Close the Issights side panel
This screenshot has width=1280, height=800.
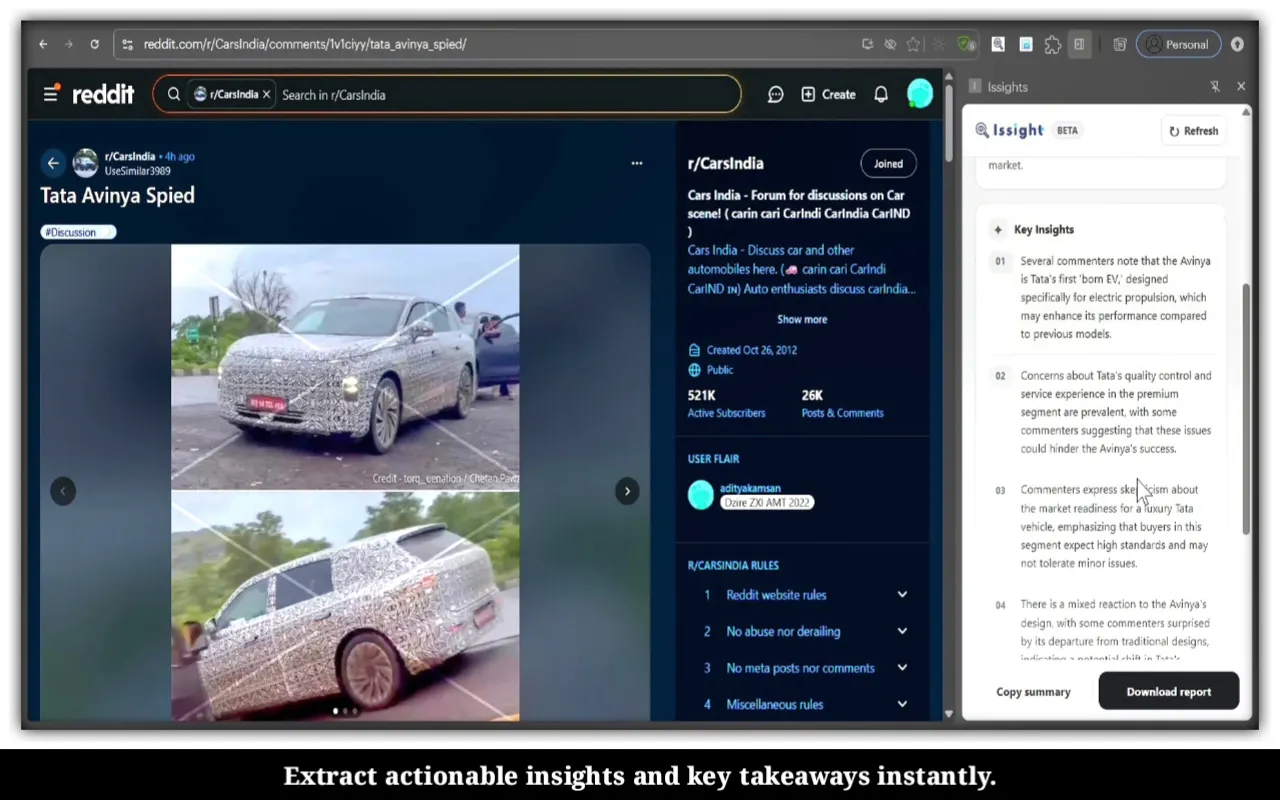point(1241,87)
